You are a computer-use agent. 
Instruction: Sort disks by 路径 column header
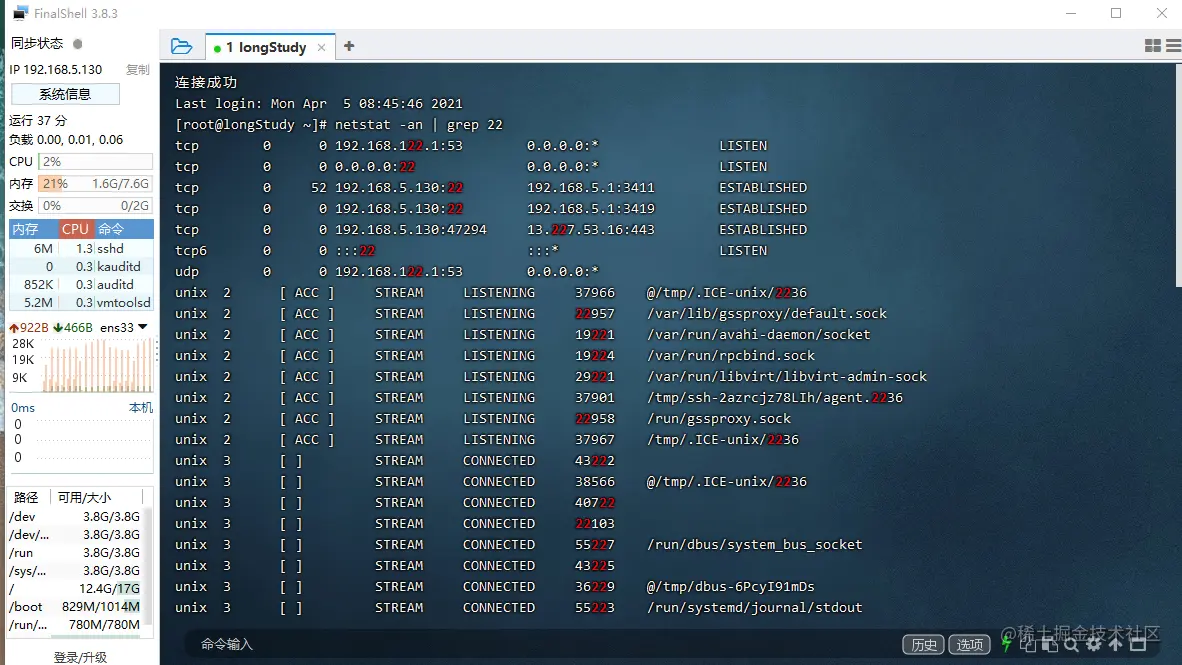[26, 497]
